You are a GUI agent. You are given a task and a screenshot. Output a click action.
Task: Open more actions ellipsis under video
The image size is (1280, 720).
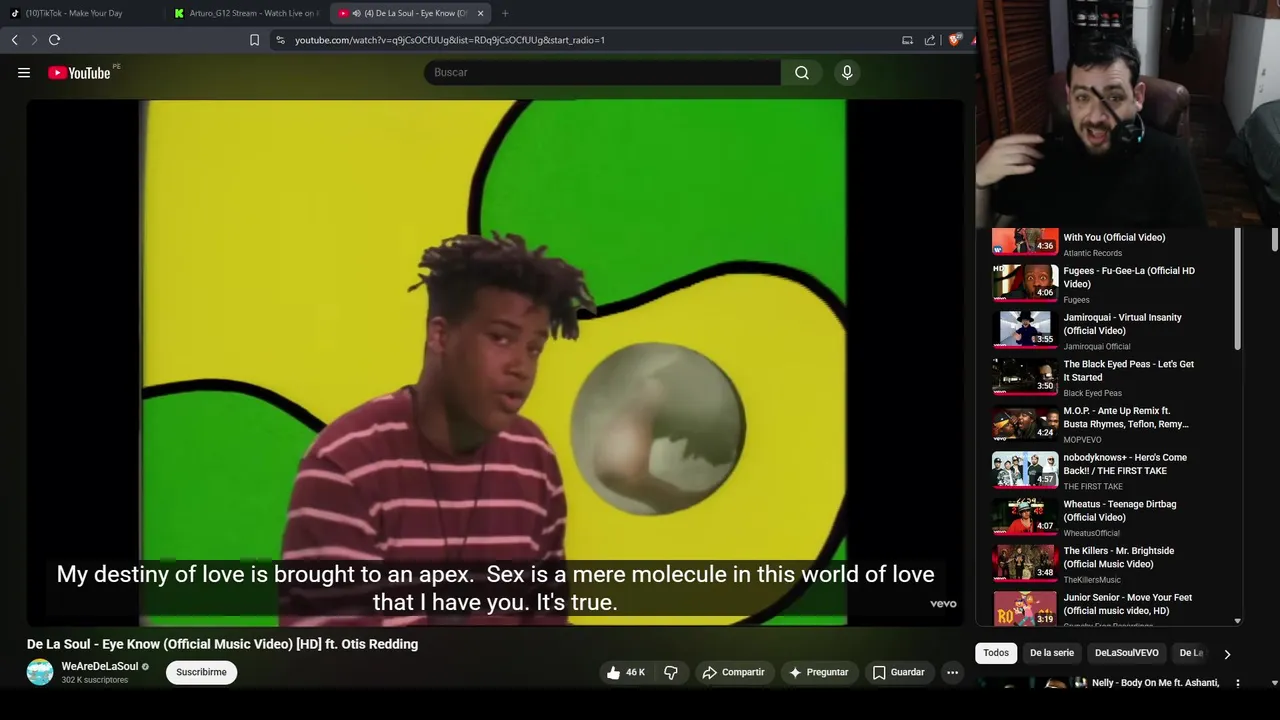[x=952, y=672]
